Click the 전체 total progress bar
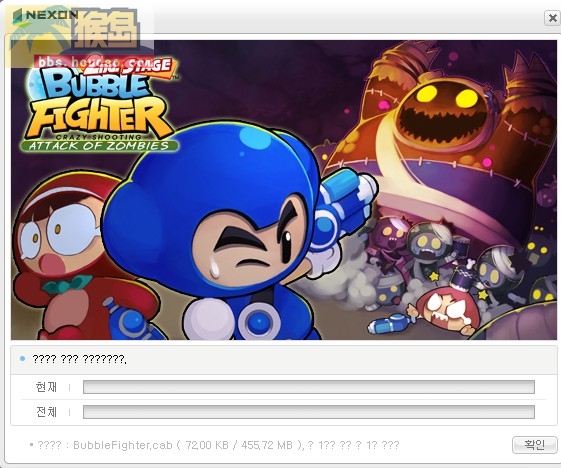Image resolution: width=561 pixels, height=468 pixels. click(x=309, y=412)
